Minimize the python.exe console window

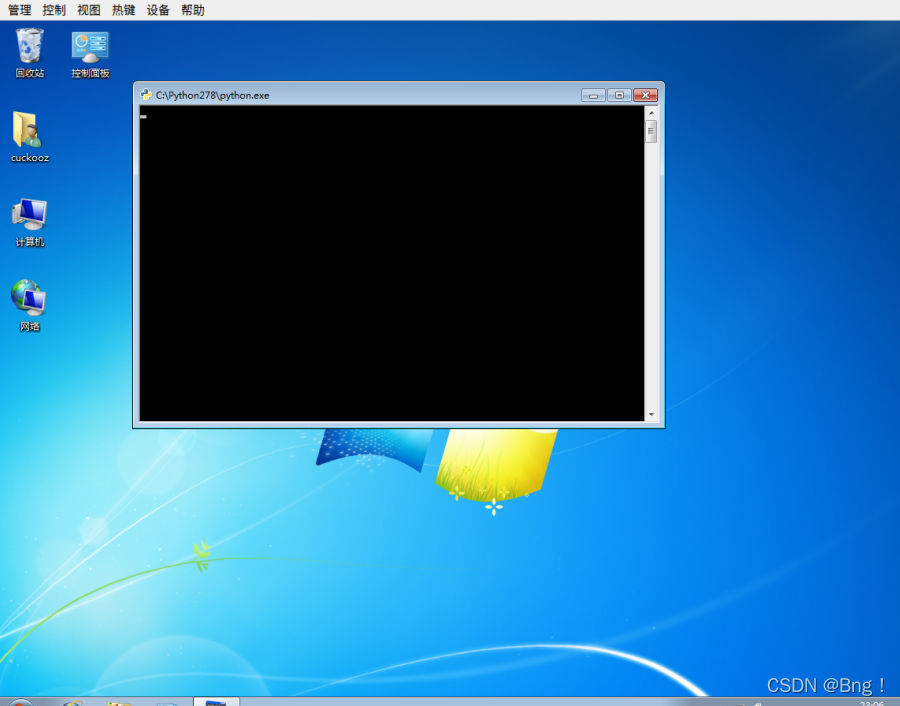tap(593, 95)
